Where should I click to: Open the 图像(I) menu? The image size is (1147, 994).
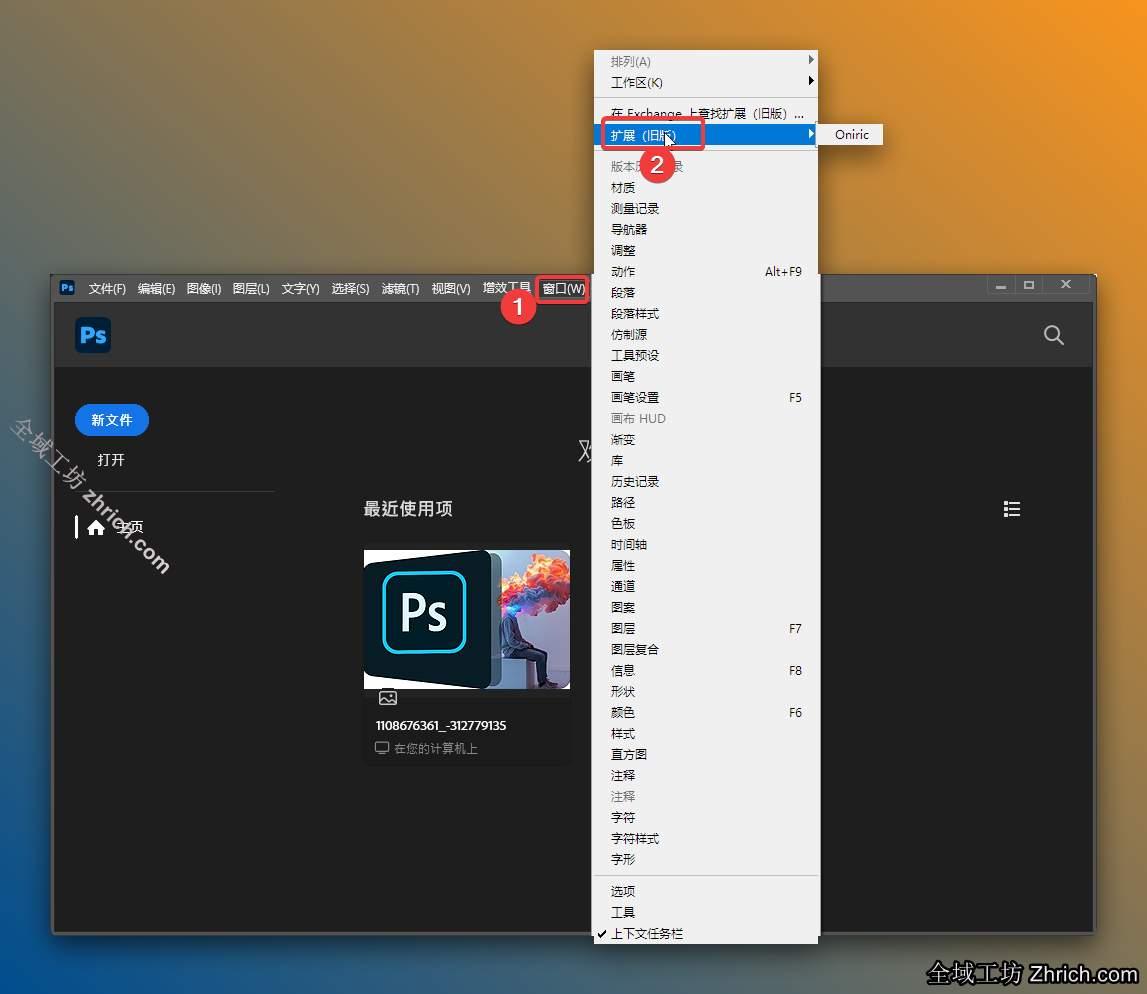coord(204,289)
